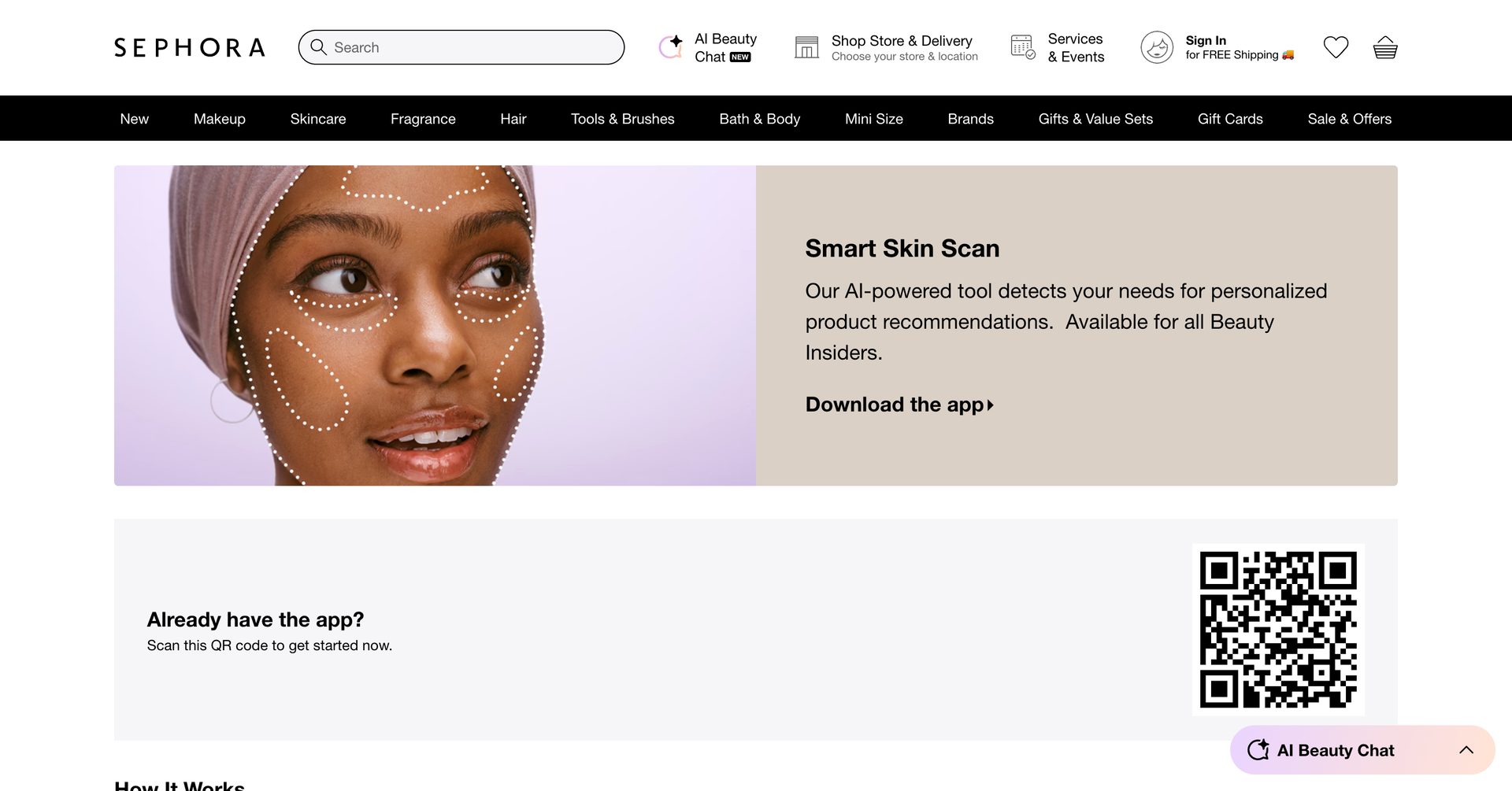The image size is (1512, 791).
Task: Open the AI Beauty Chat sparkle icon
Action: [x=670, y=46]
